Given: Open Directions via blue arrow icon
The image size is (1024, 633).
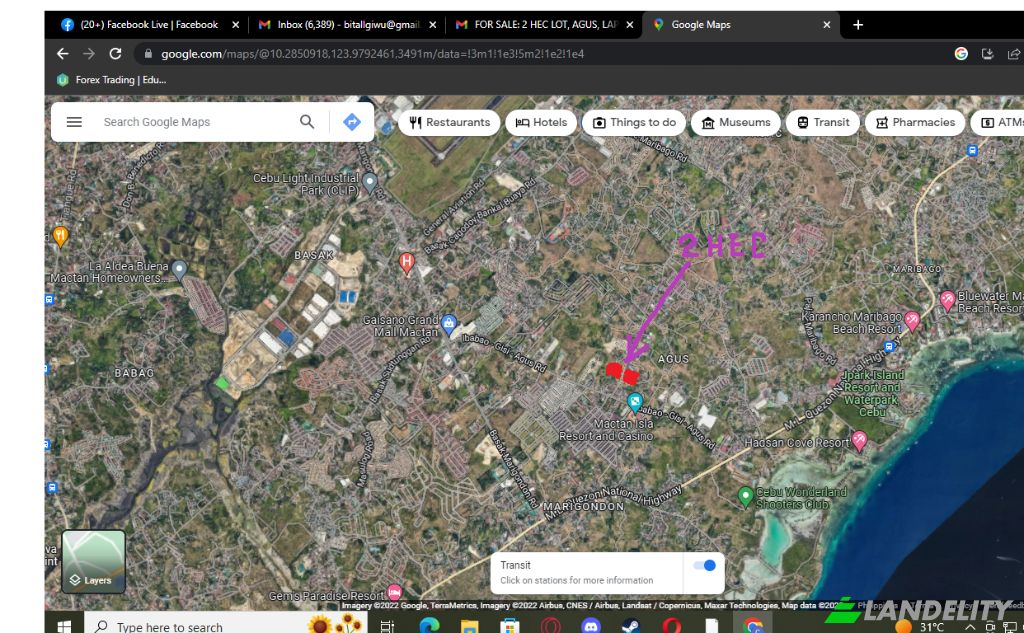Looking at the screenshot, I should [x=351, y=122].
